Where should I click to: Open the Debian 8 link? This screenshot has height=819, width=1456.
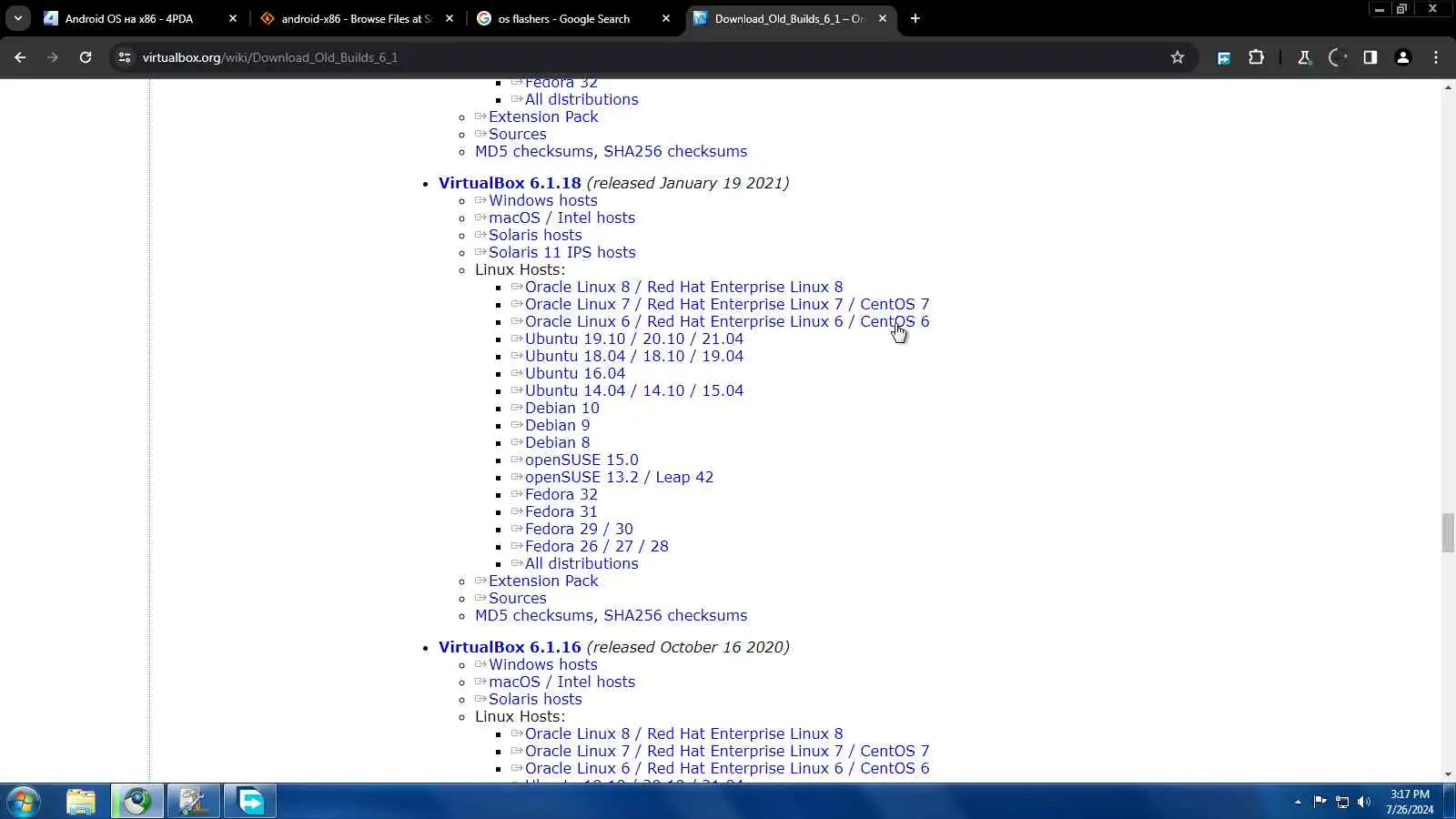[x=557, y=442]
